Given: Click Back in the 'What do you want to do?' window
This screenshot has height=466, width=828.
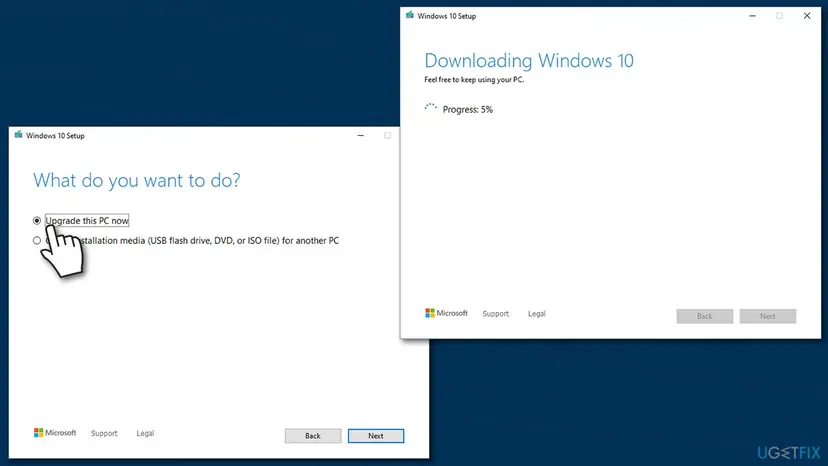Looking at the screenshot, I should [313, 436].
